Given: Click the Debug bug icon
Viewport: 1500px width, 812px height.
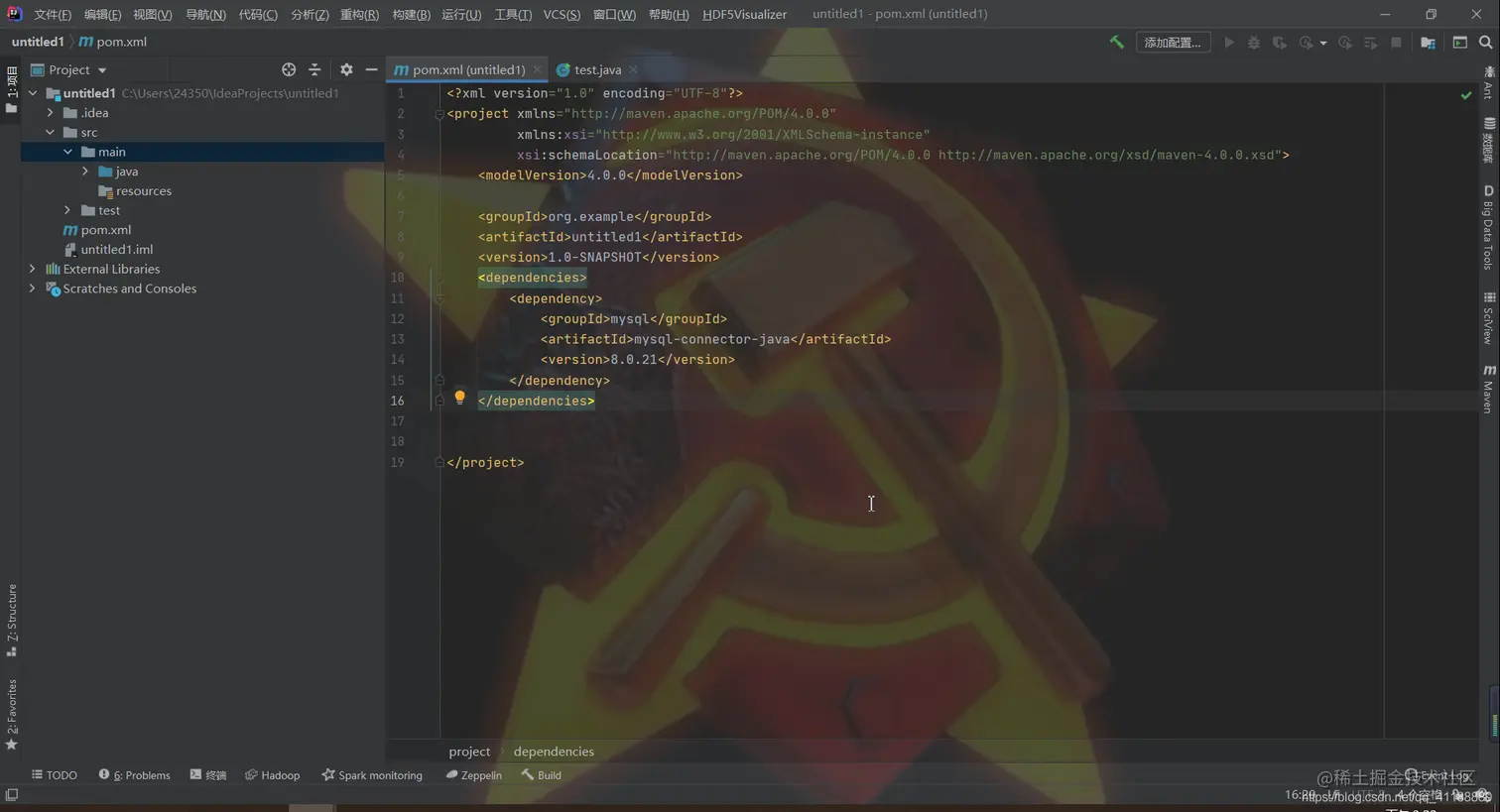Looking at the screenshot, I should 1254,42.
